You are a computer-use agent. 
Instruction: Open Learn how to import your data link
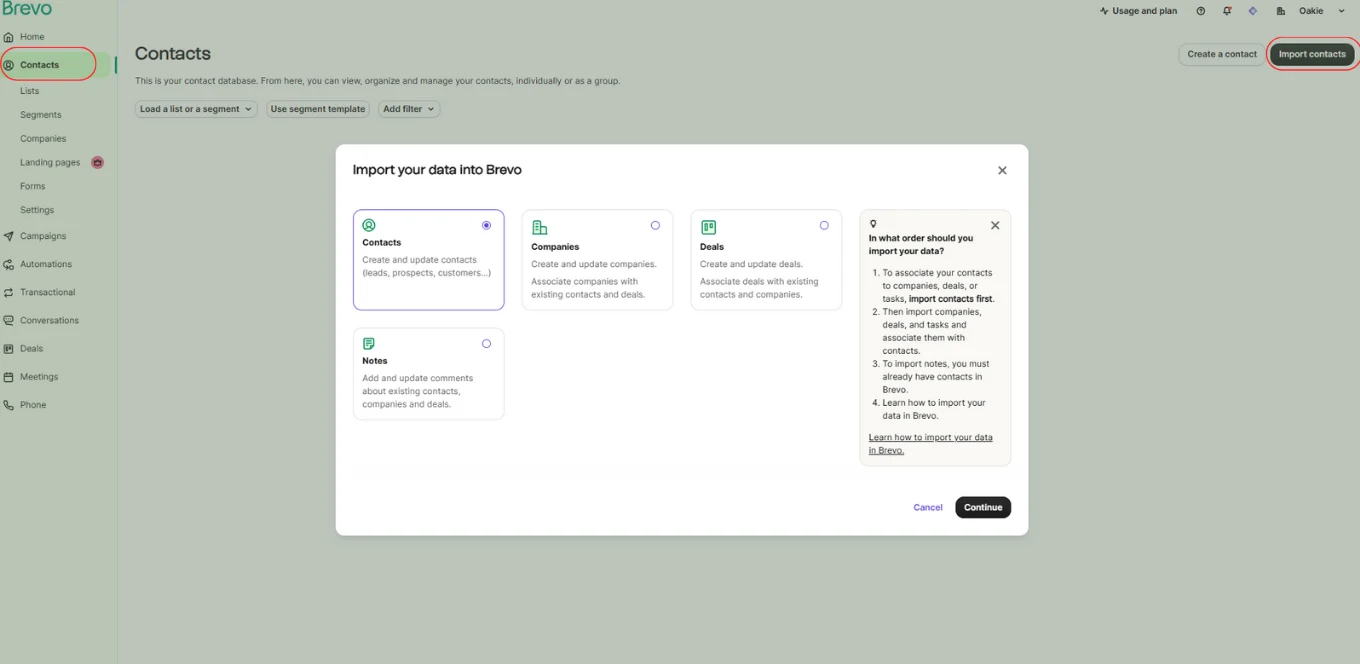tap(931, 444)
